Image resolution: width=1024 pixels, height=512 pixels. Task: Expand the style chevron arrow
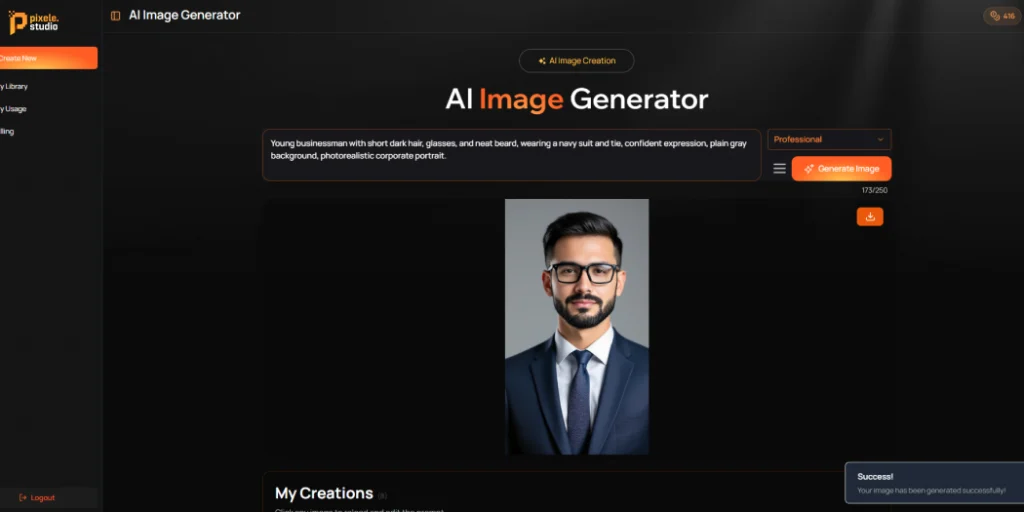pos(880,139)
